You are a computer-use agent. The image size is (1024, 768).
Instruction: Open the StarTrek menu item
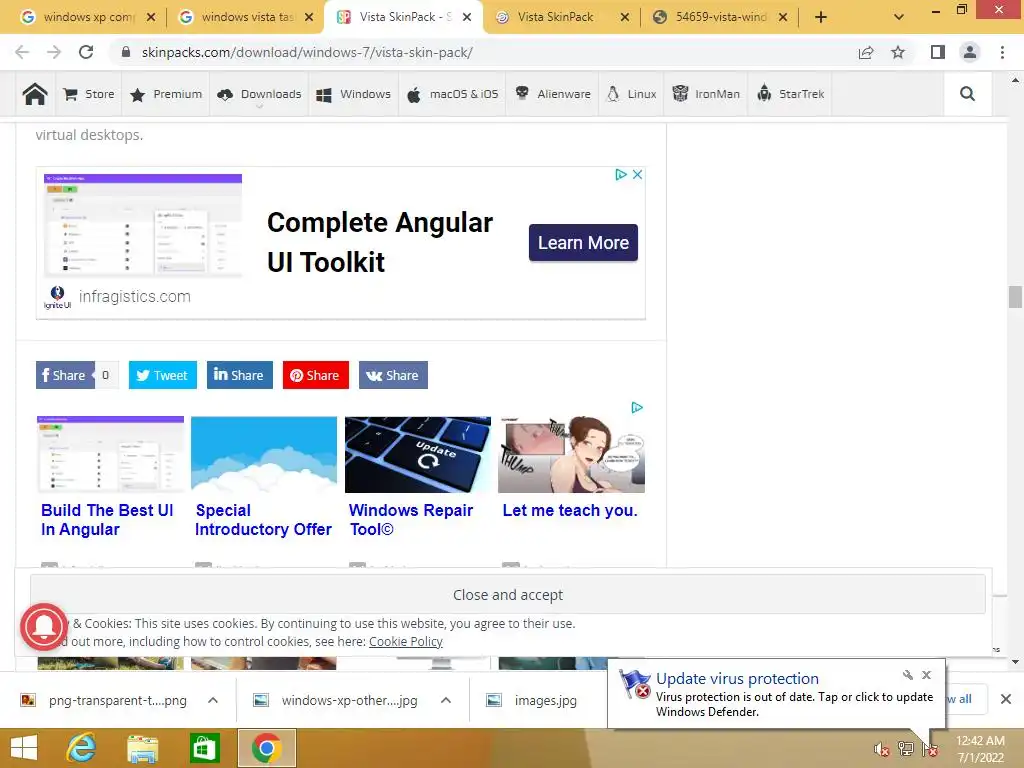click(790, 94)
